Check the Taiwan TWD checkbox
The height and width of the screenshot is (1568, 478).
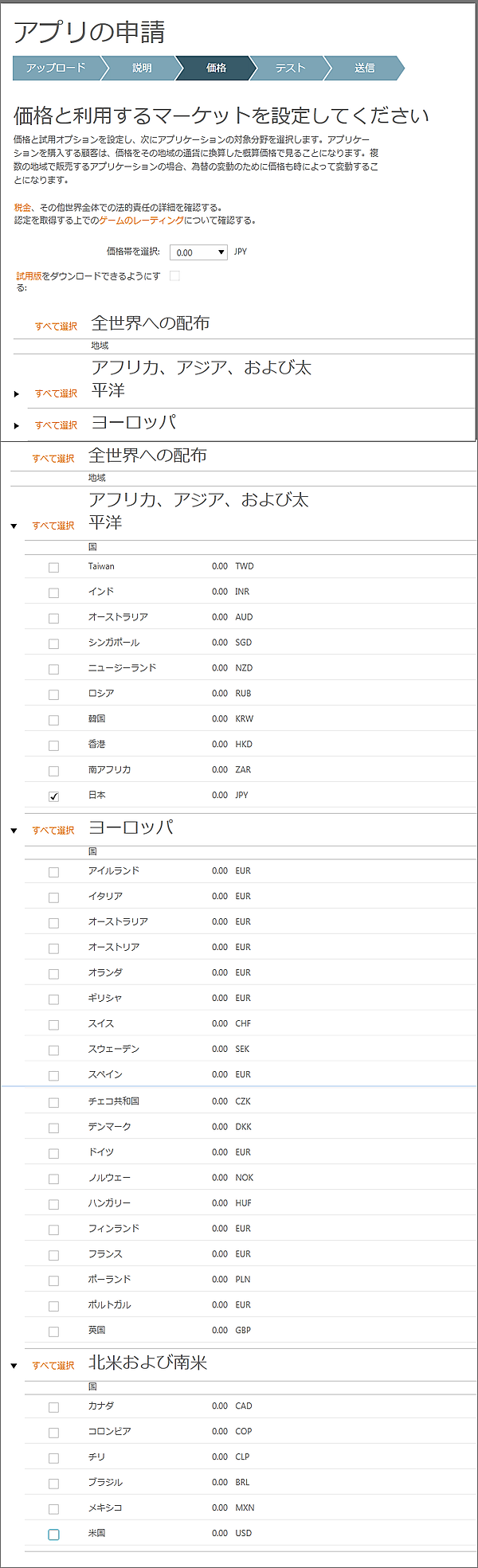(53, 568)
